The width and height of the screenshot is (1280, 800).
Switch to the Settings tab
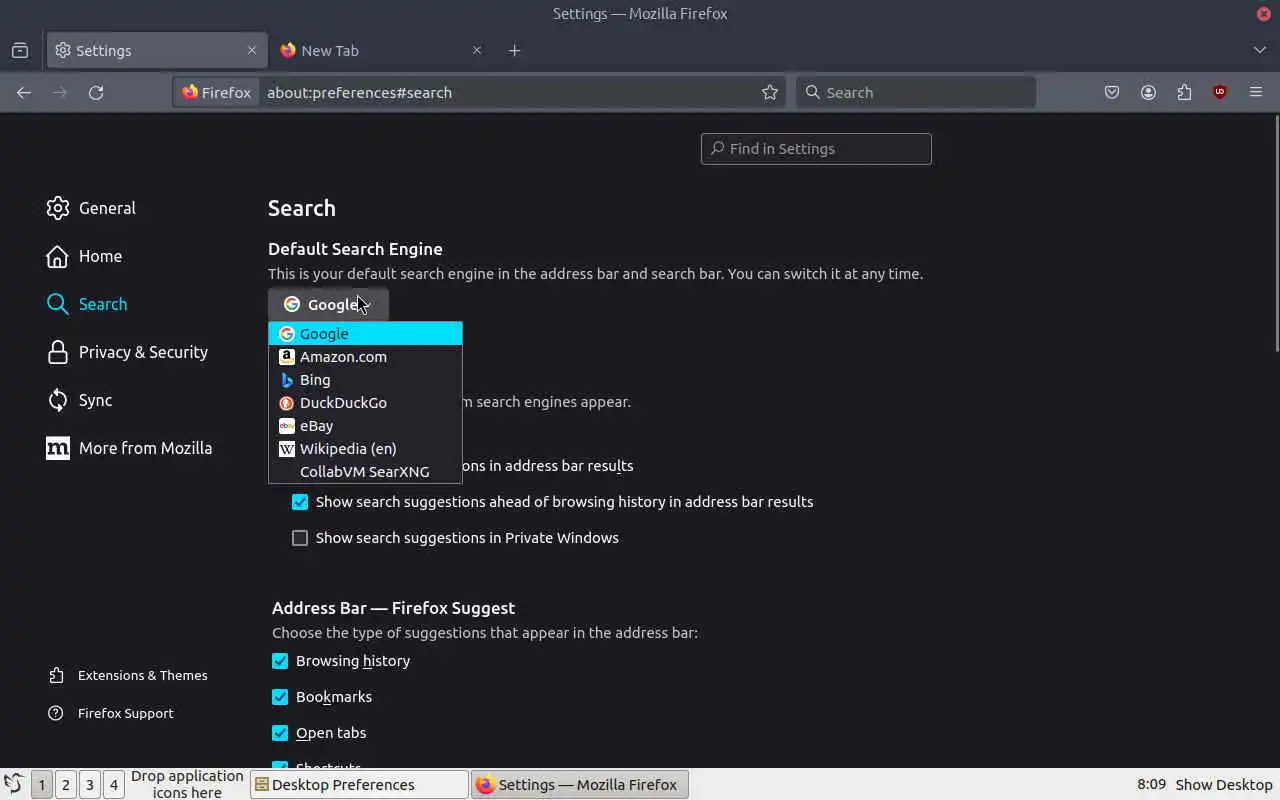(x=156, y=50)
